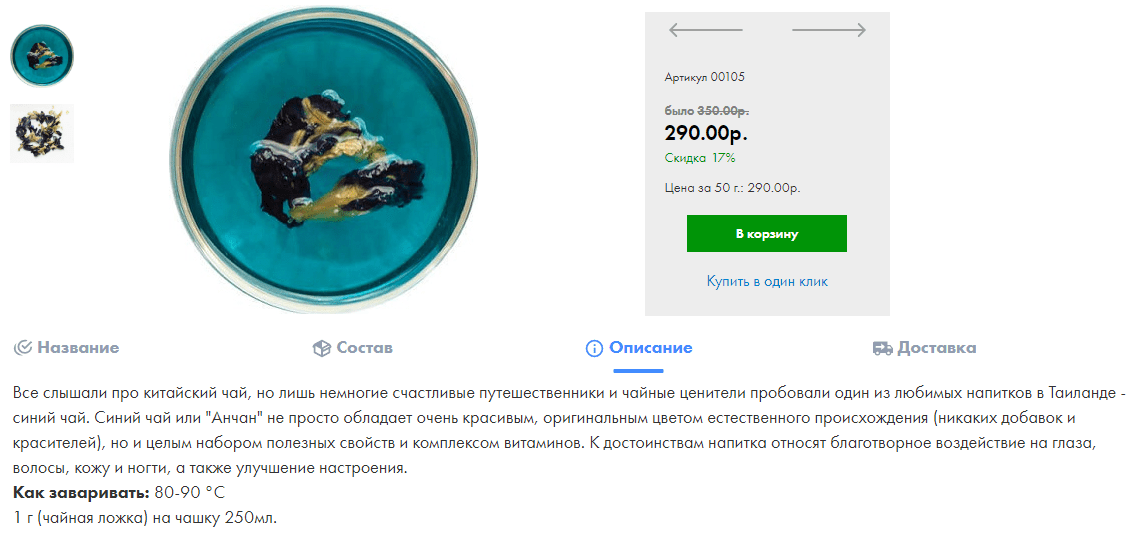This screenshot has width=1132, height=537.
Task: Select the blue tea cup thumbnail
Action: pos(42,56)
